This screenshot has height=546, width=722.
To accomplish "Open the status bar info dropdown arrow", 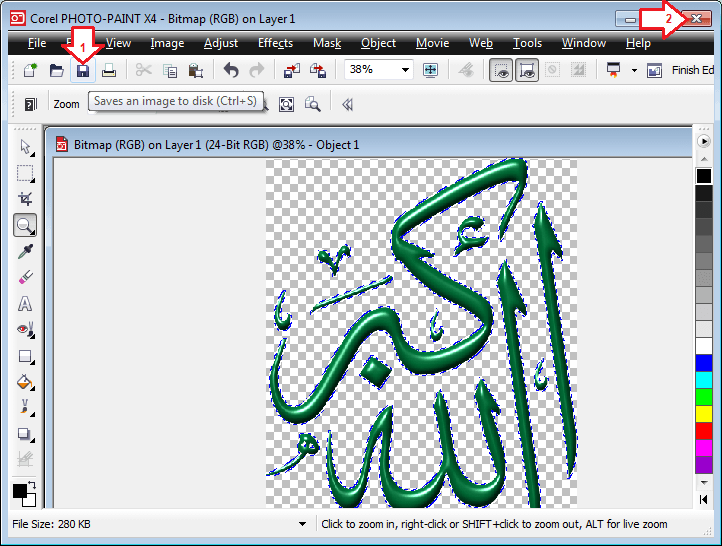I will point(302,524).
